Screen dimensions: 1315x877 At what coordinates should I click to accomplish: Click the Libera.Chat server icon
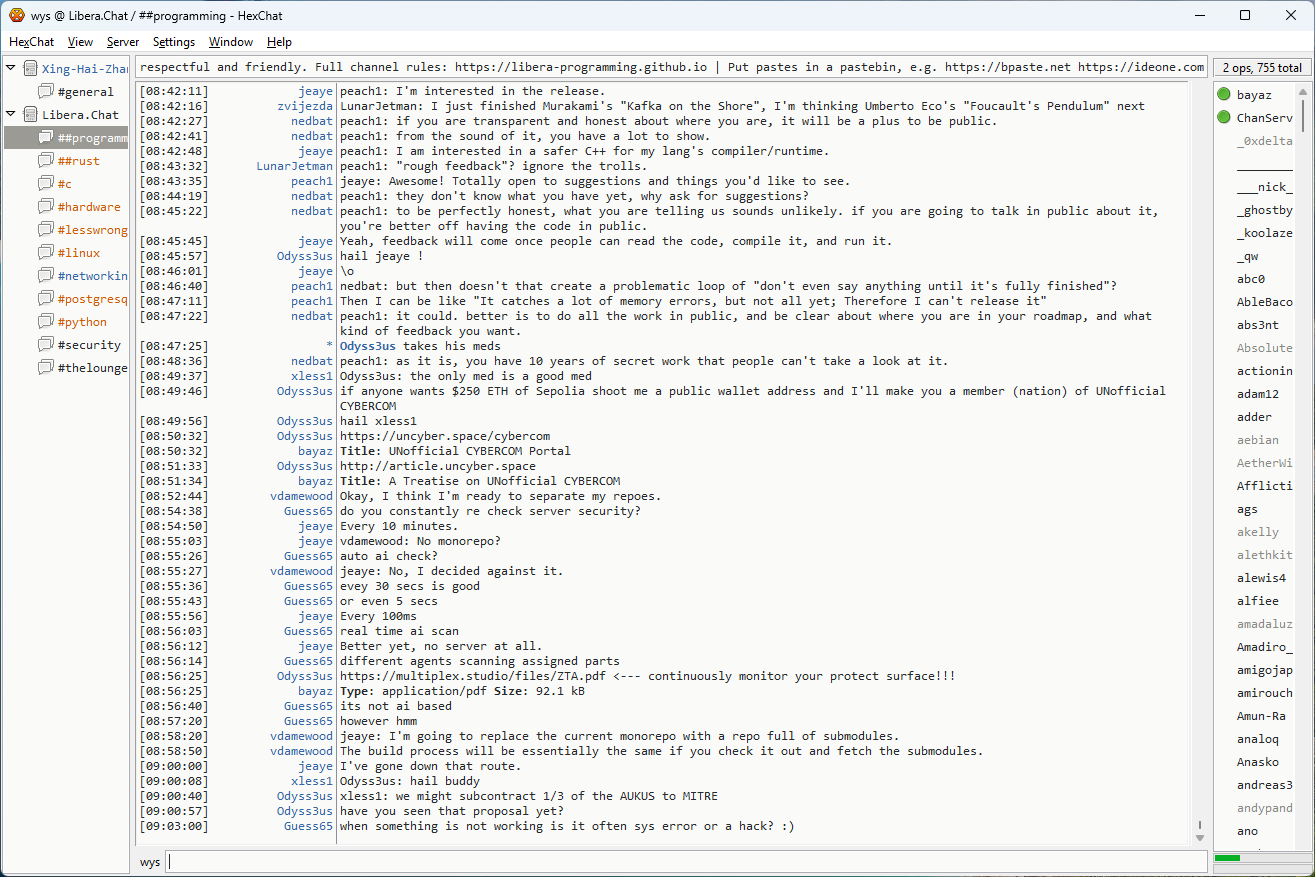[30, 115]
